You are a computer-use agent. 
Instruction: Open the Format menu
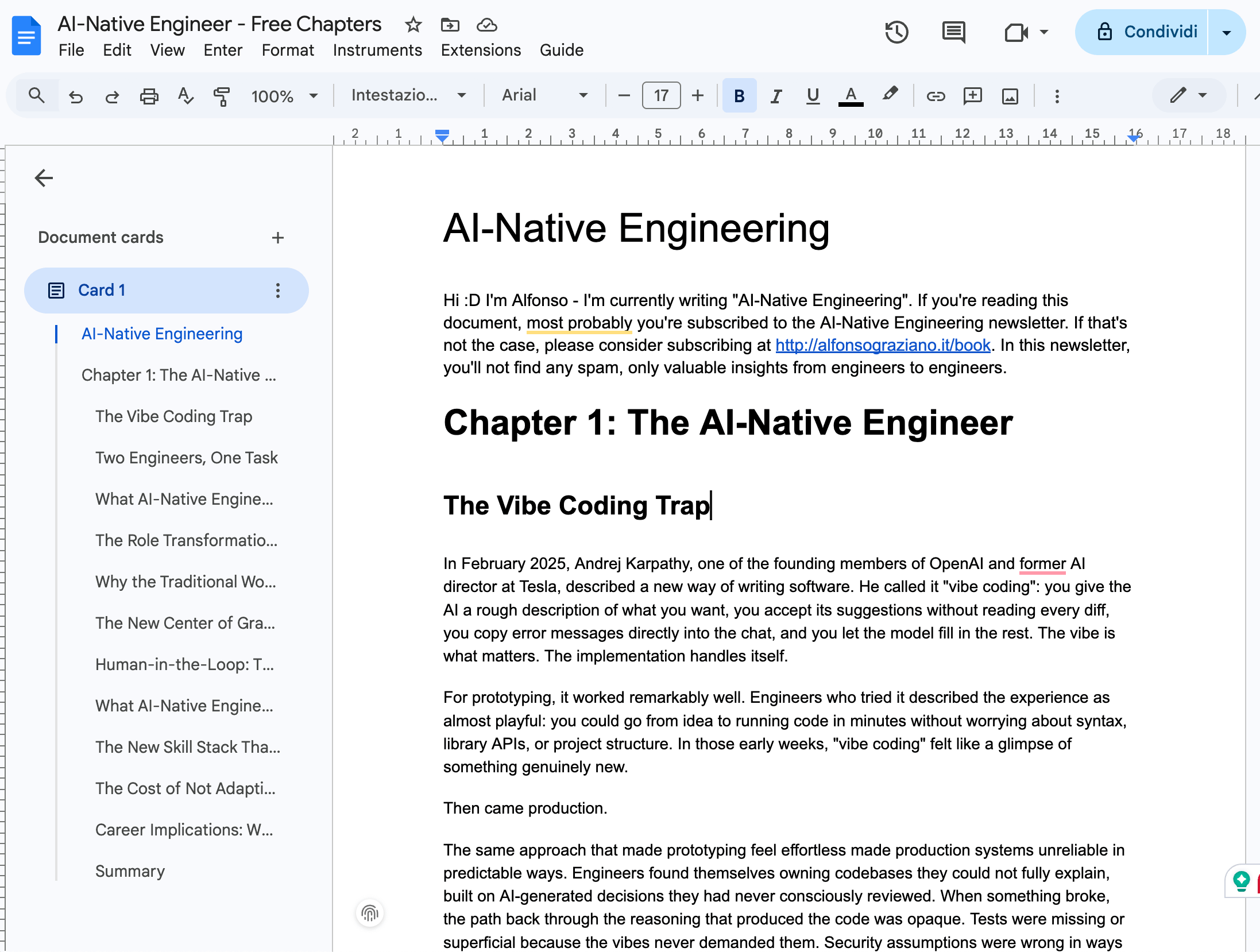pyautogui.click(x=288, y=51)
